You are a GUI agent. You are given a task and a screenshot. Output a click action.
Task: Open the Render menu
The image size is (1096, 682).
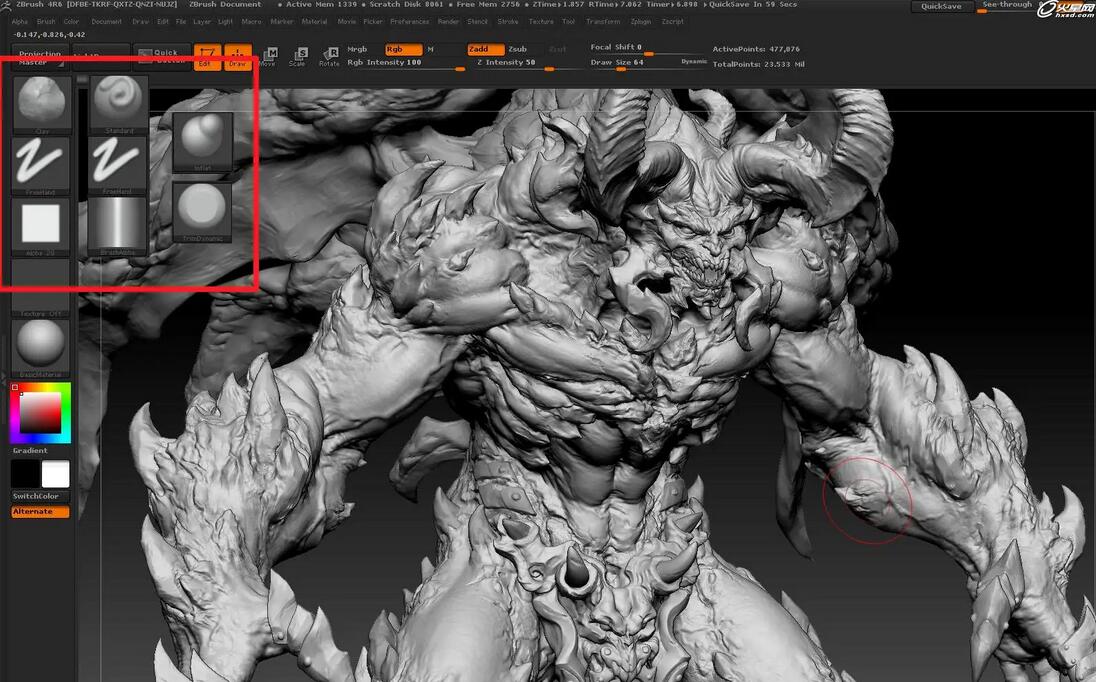449,22
